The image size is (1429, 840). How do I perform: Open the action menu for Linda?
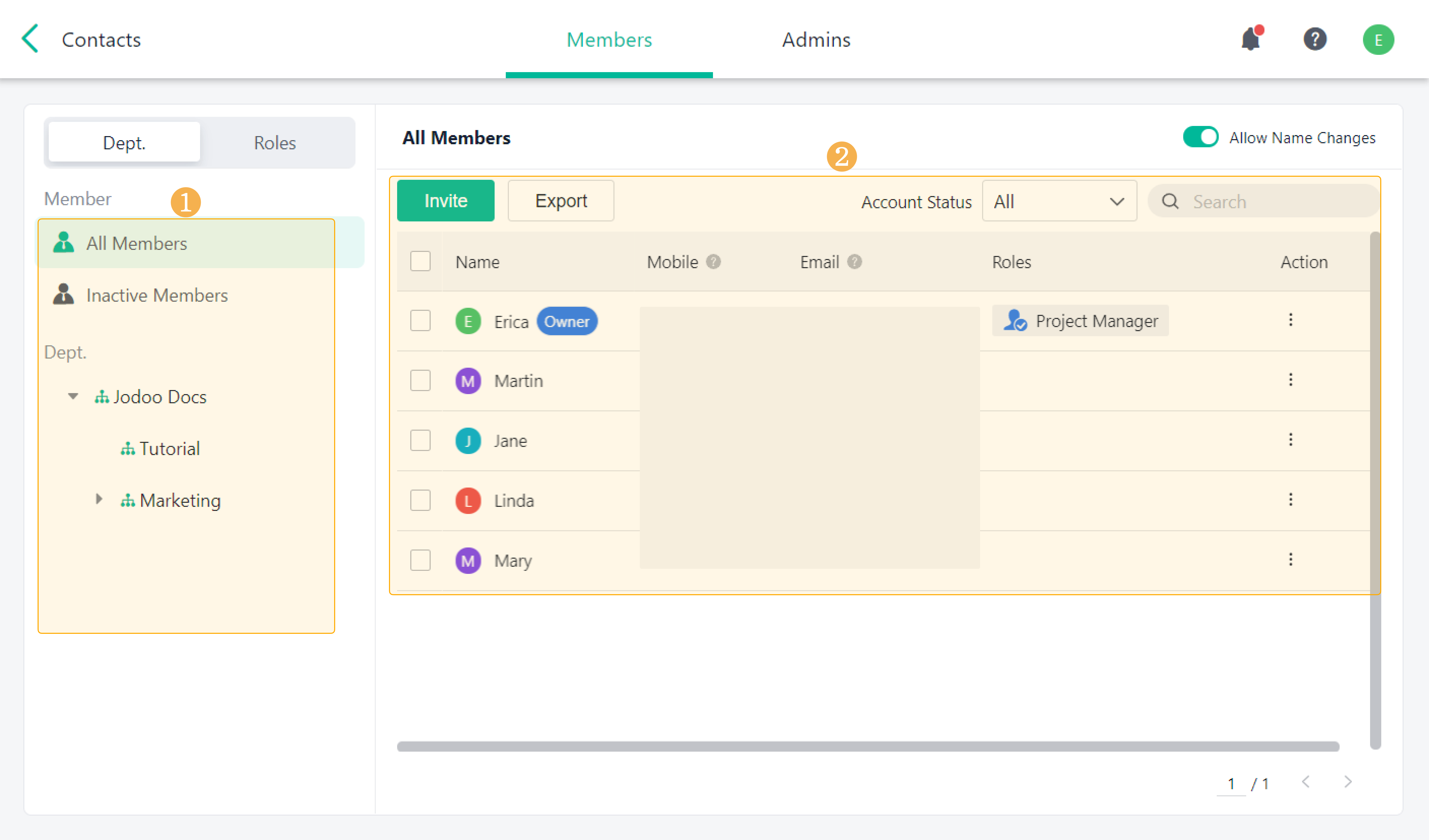click(1290, 500)
